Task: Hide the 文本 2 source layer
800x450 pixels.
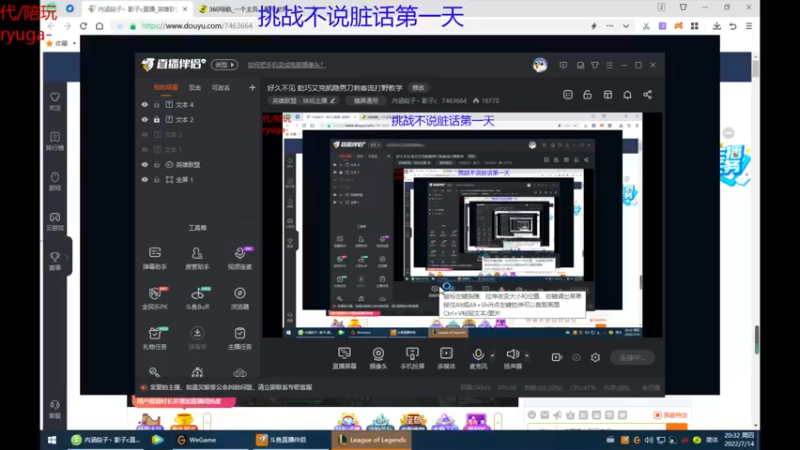Action: pos(145,119)
